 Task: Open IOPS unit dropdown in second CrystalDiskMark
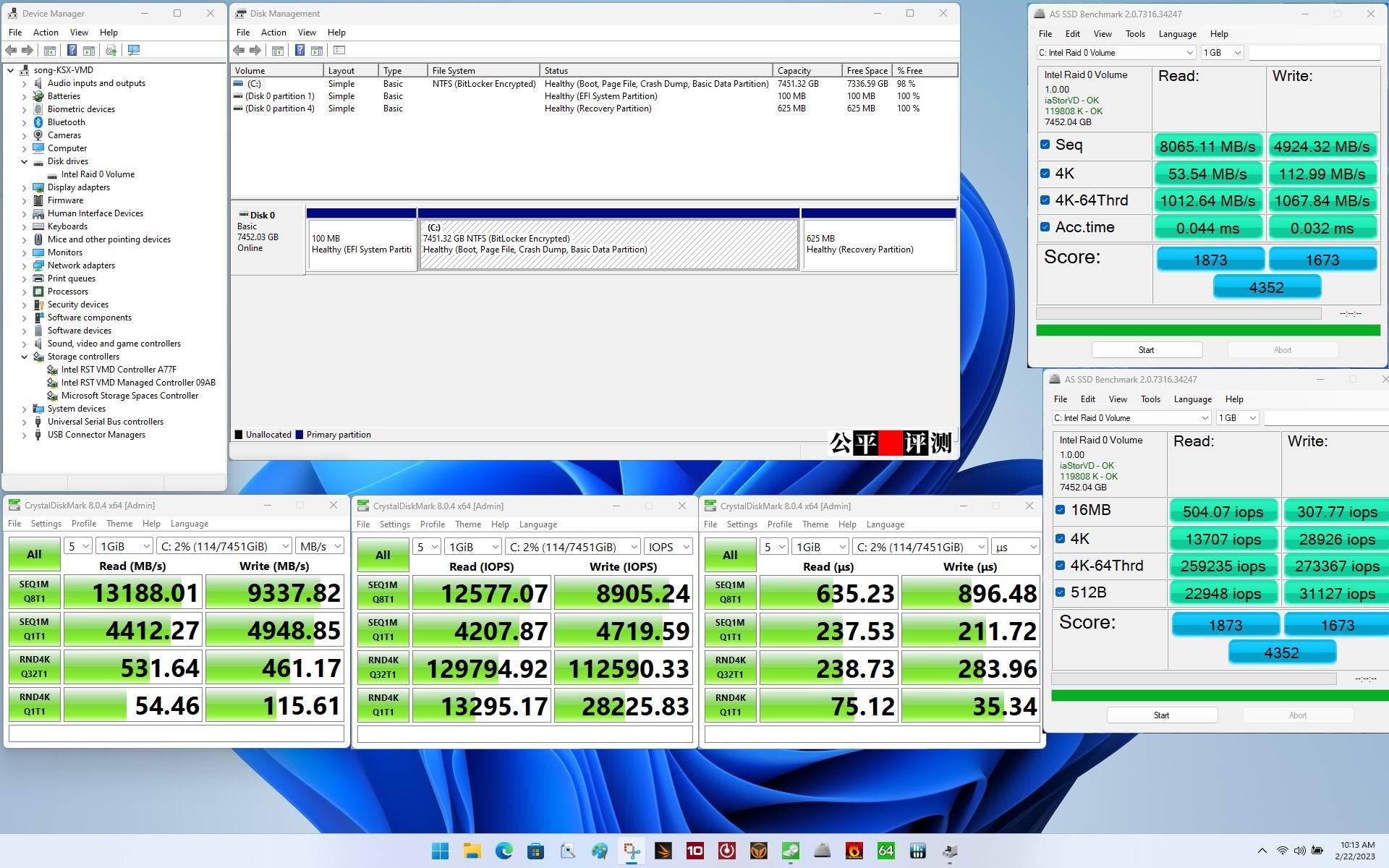[x=668, y=547]
